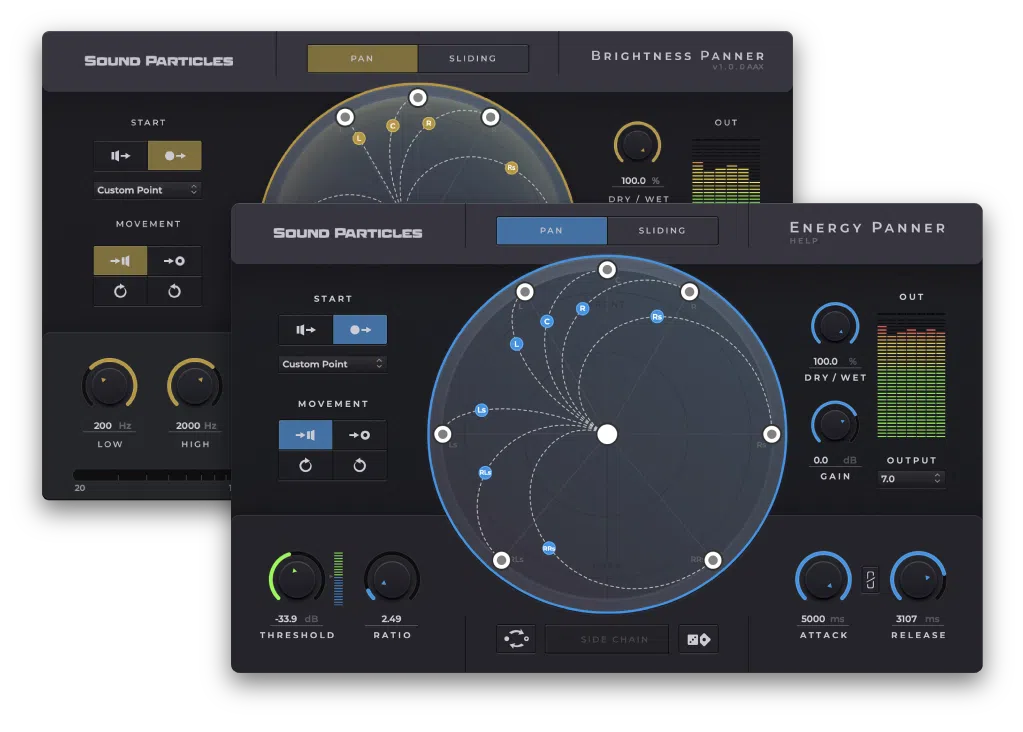Toggle blue move-to-speakers button in Energy Panner
The image size is (1023, 732).
coord(306,435)
